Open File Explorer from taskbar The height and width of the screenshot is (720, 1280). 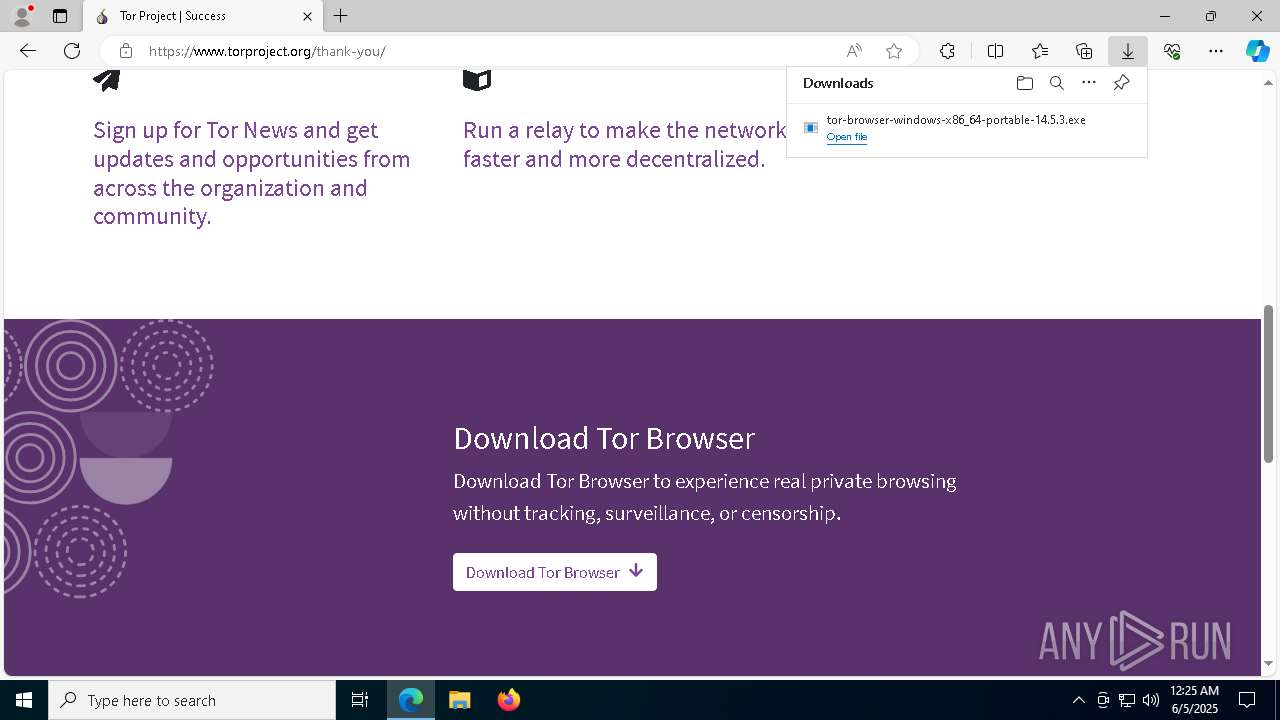[460, 700]
